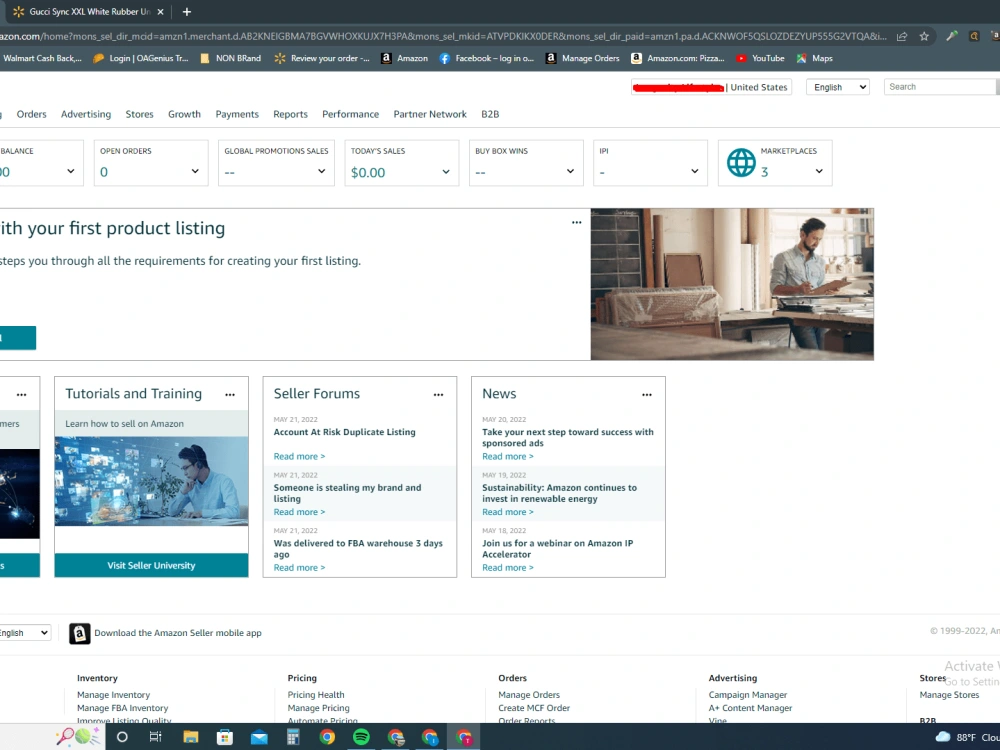Close the Gucci Sync XXL tab
The image size is (1000, 750).
pos(160,11)
